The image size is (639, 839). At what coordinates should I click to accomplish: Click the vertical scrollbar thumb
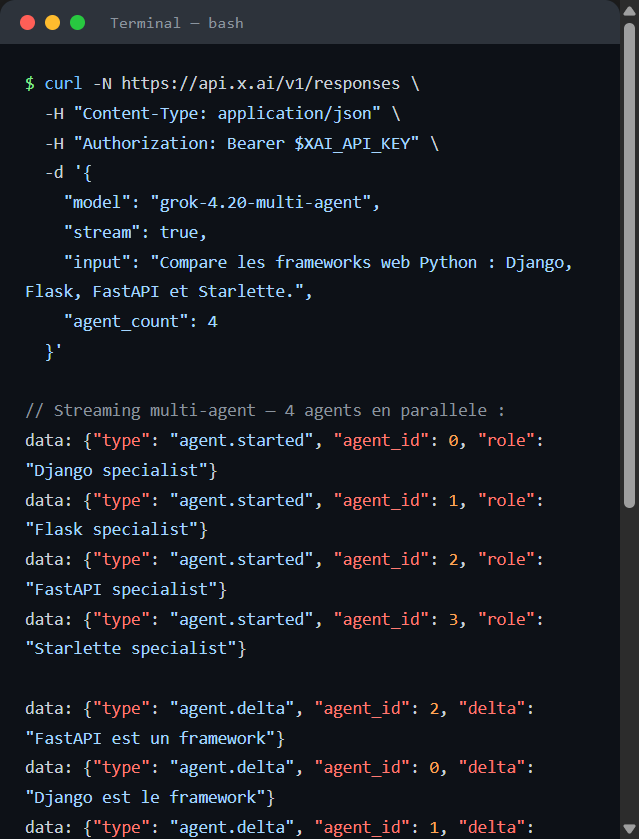point(629,265)
